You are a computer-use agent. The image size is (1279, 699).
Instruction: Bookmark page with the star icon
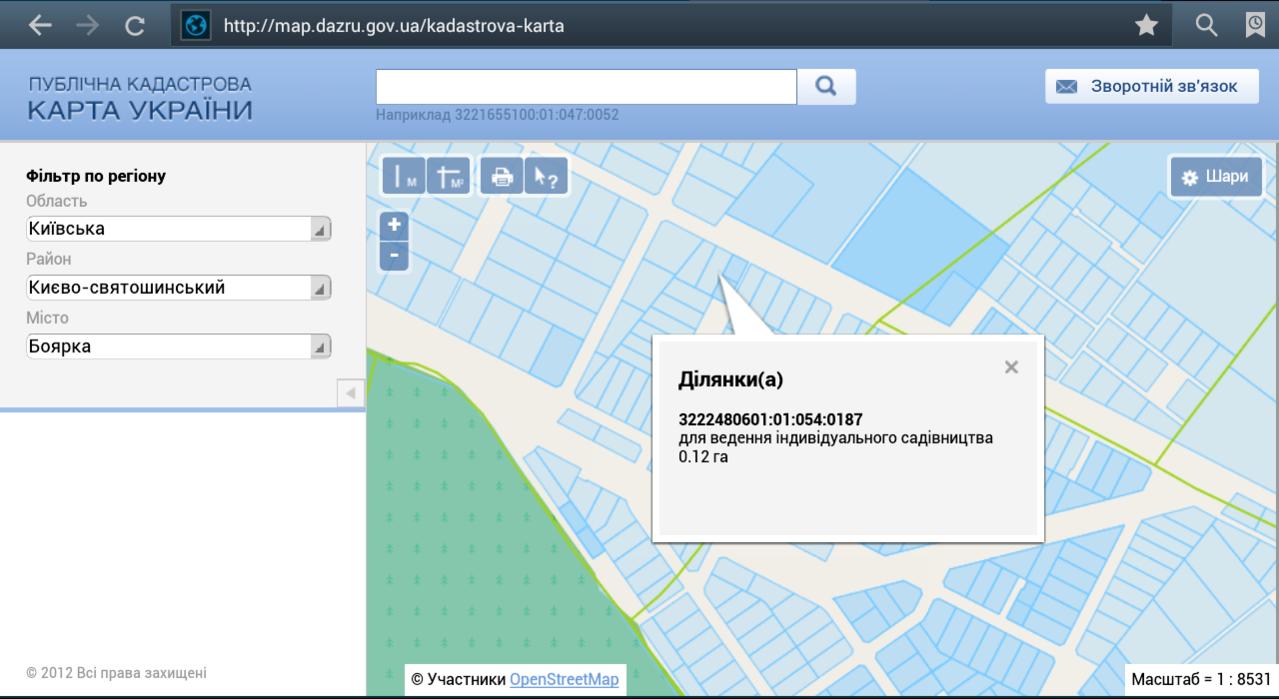1147,25
